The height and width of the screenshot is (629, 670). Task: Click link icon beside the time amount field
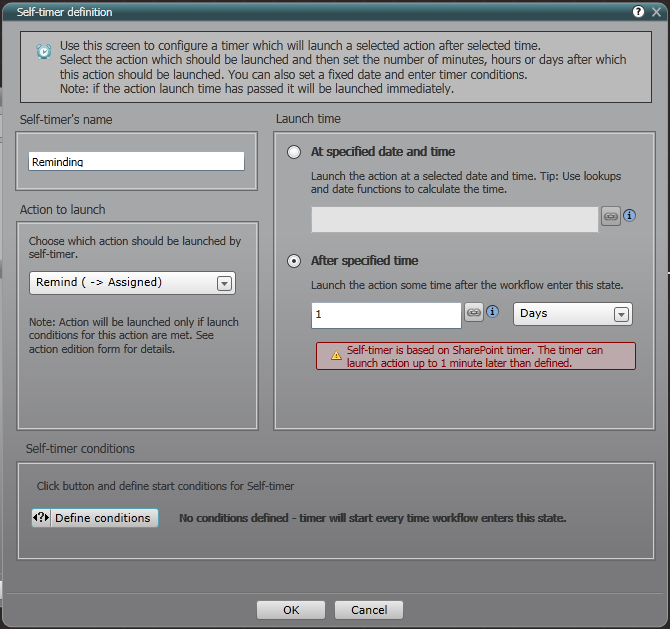coord(474,313)
